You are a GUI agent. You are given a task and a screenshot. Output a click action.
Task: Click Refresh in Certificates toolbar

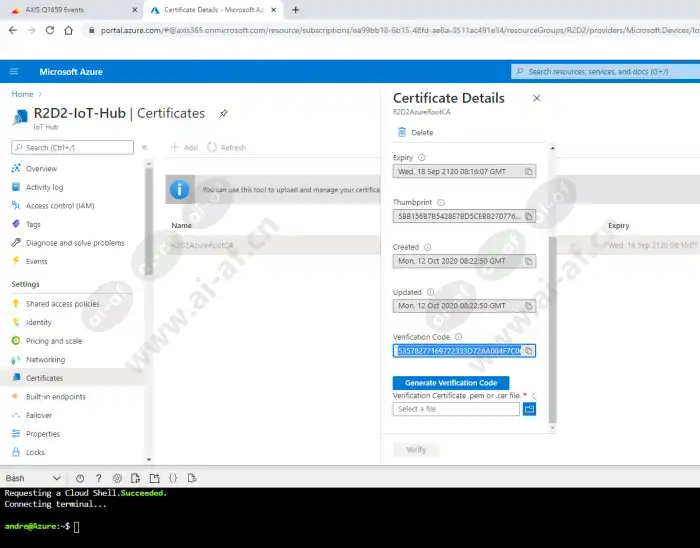pyautogui.click(x=226, y=147)
